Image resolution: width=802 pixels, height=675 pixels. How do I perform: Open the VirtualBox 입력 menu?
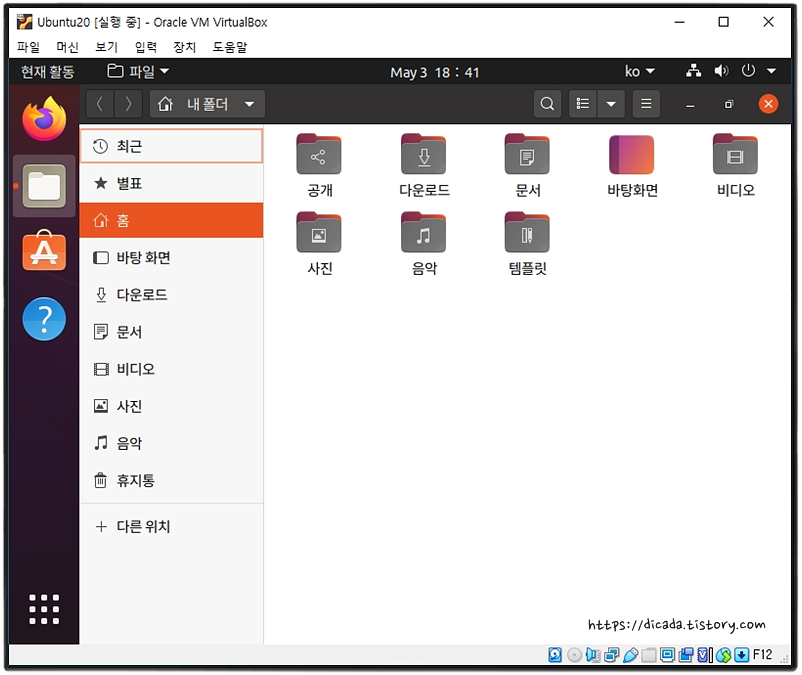(x=146, y=47)
